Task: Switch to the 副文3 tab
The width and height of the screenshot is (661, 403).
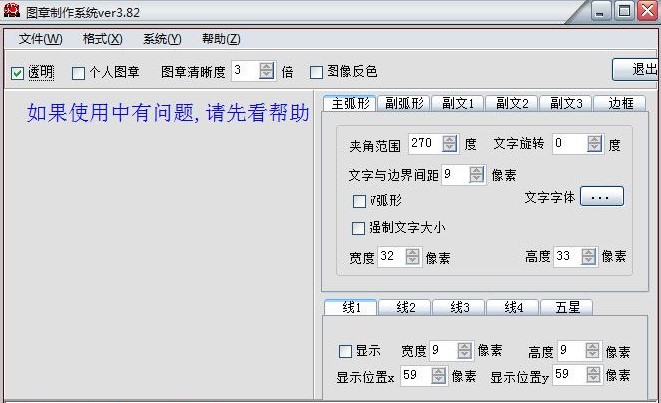Action: point(566,103)
